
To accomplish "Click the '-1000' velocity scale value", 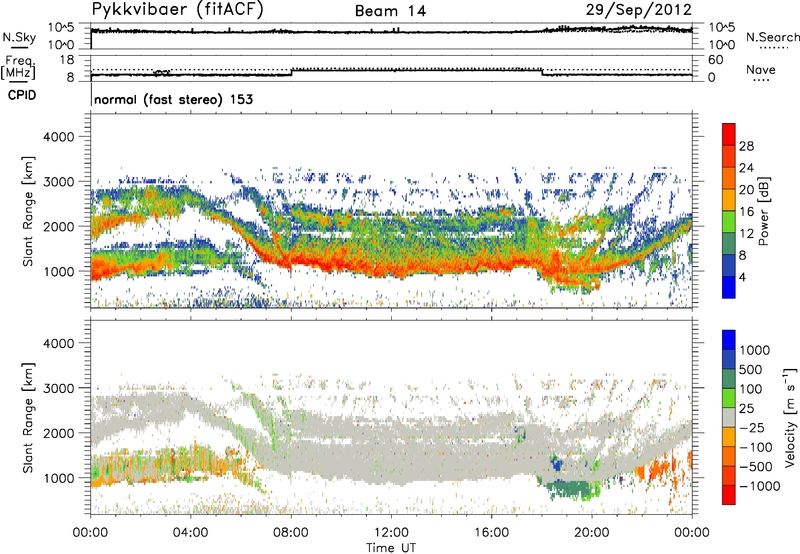I will click(x=759, y=486).
